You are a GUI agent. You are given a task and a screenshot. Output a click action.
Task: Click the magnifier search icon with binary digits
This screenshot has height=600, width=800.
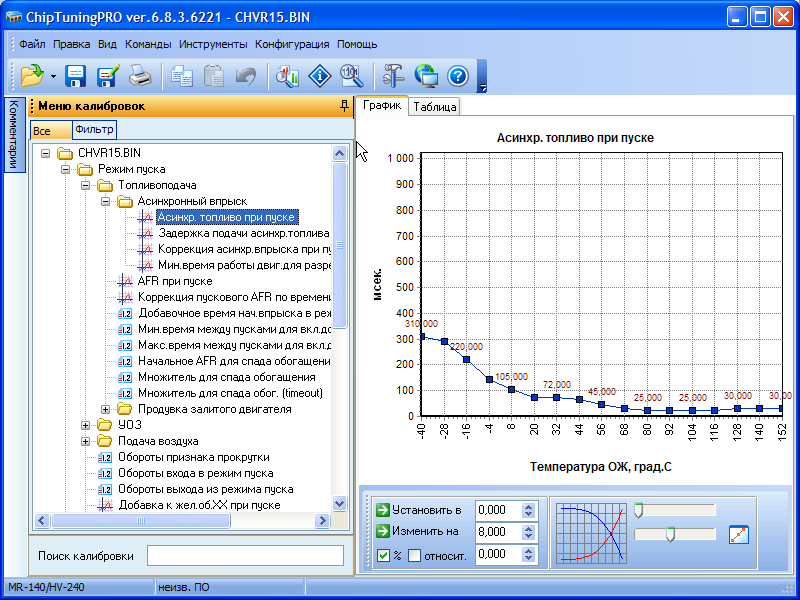pos(351,75)
